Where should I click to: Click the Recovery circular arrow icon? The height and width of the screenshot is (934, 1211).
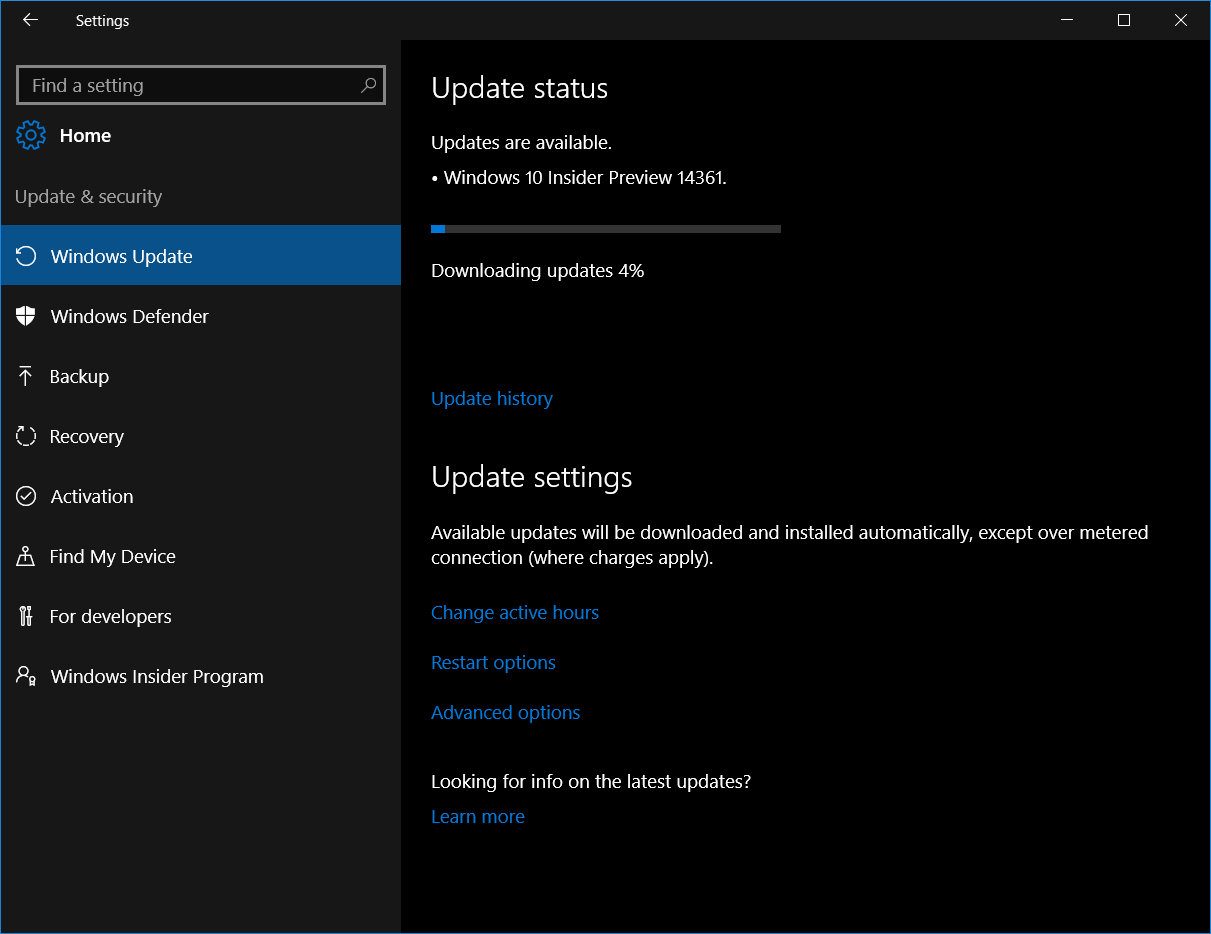point(26,436)
